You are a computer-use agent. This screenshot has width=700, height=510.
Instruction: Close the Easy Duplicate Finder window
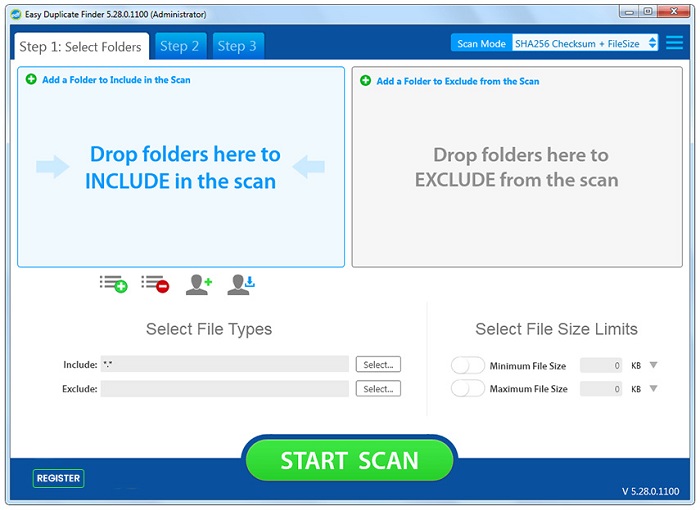pyautogui.click(x=675, y=12)
